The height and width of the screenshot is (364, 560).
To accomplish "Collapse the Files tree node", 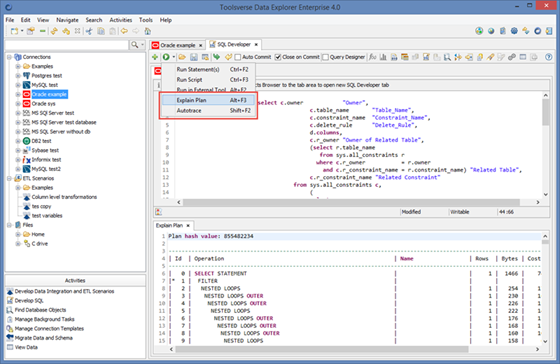I will (x=9, y=225).
